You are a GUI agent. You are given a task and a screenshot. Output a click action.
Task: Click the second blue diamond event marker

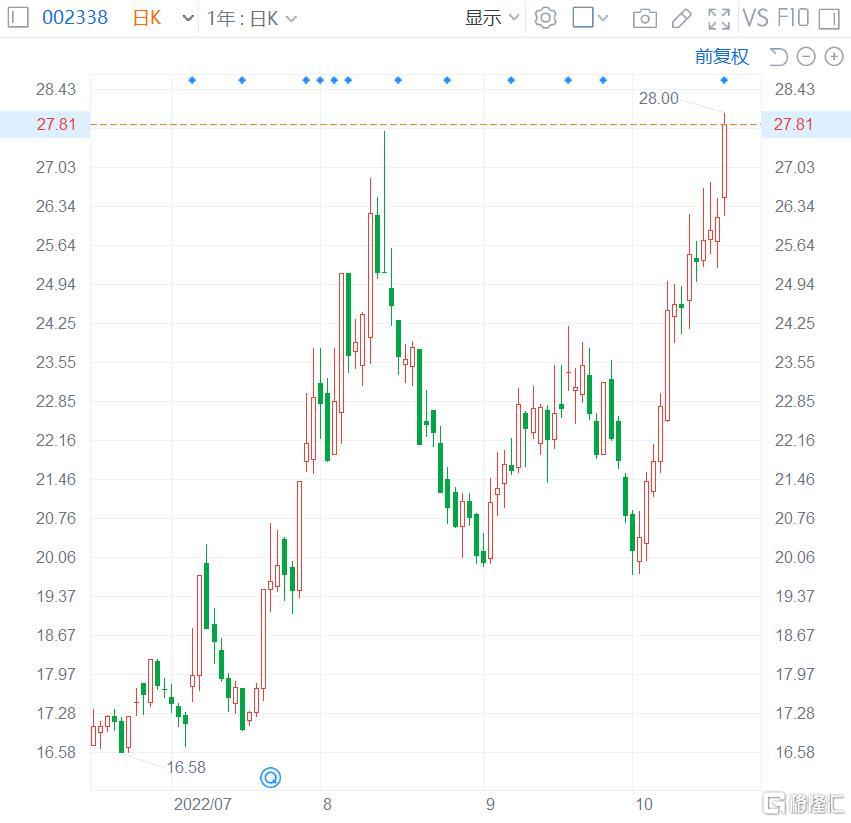click(x=242, y=80)
